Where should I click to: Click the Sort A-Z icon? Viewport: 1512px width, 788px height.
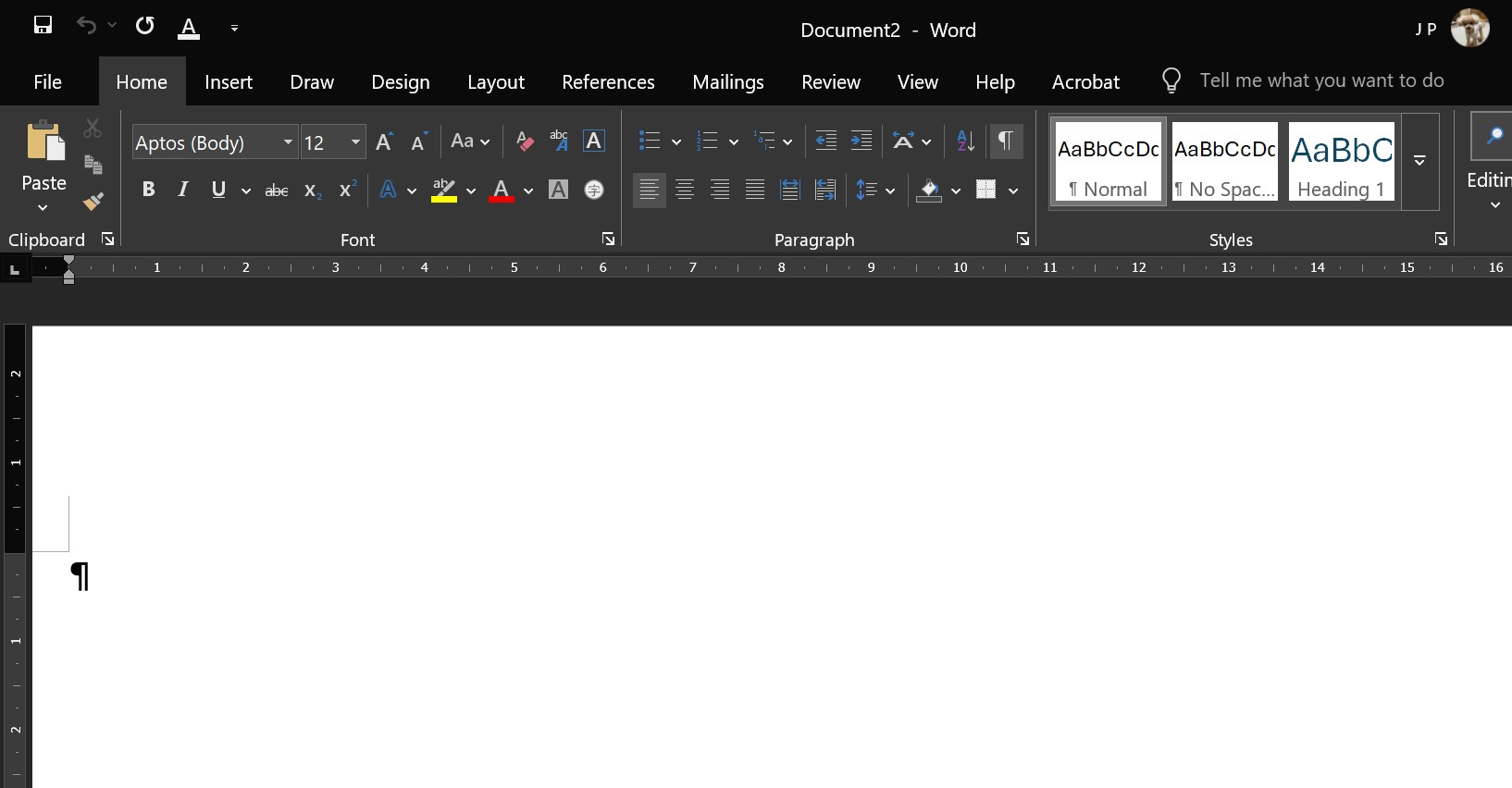[965, 141]
